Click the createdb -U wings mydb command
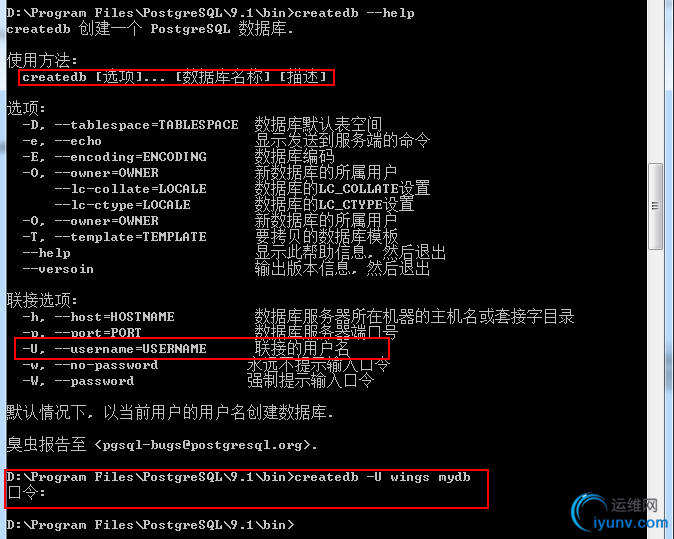The image size is (674, 539). (x=382, y=477)
